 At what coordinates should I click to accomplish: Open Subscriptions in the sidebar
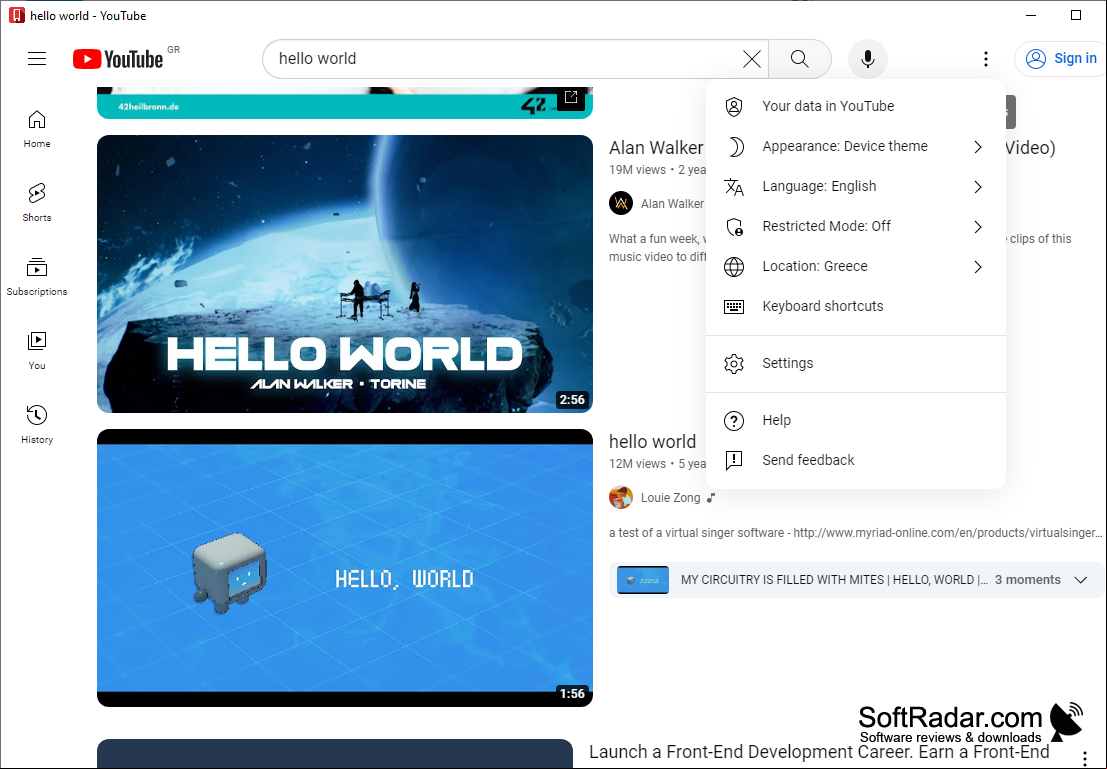pyautogui.click(x=37, y=277)
